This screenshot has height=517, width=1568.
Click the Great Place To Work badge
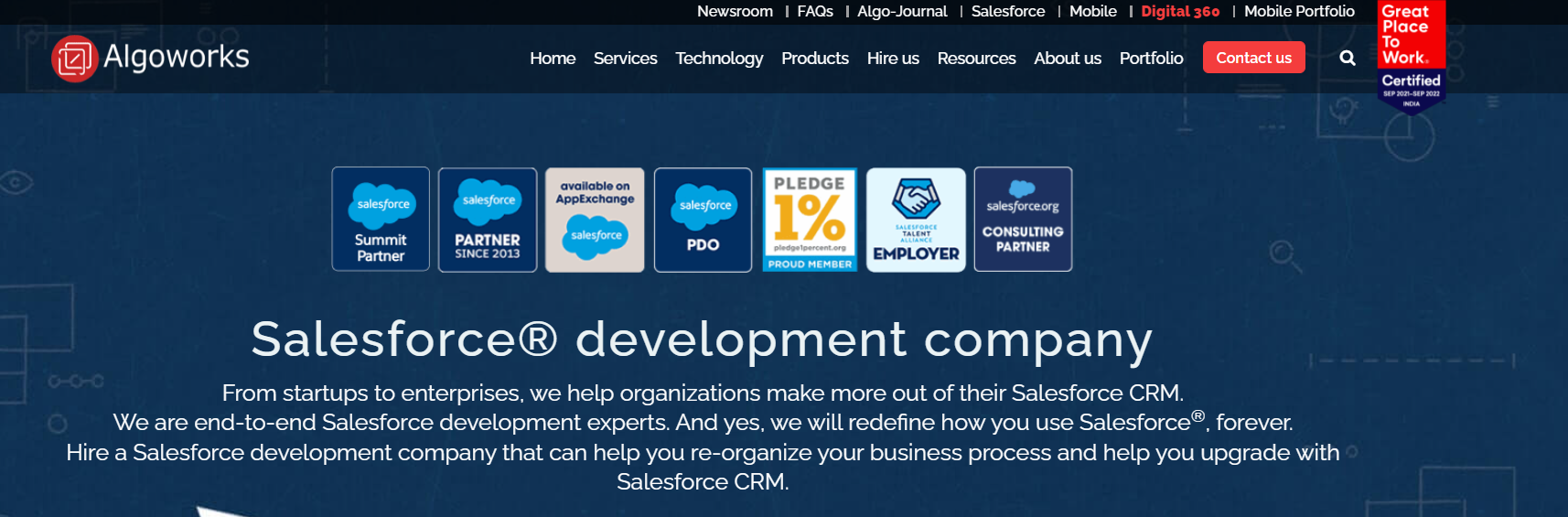1412,57
